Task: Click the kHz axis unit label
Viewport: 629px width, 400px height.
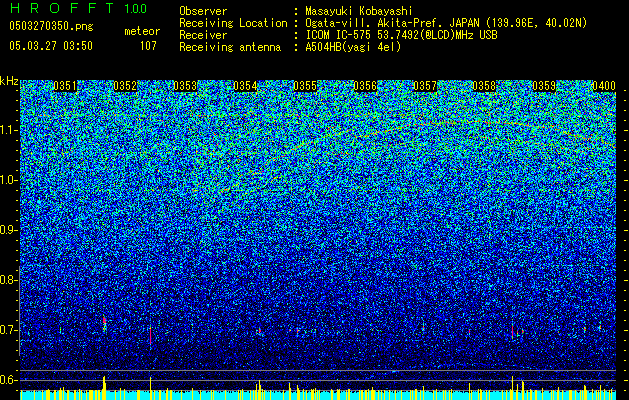Action: [x=9, y=81]
